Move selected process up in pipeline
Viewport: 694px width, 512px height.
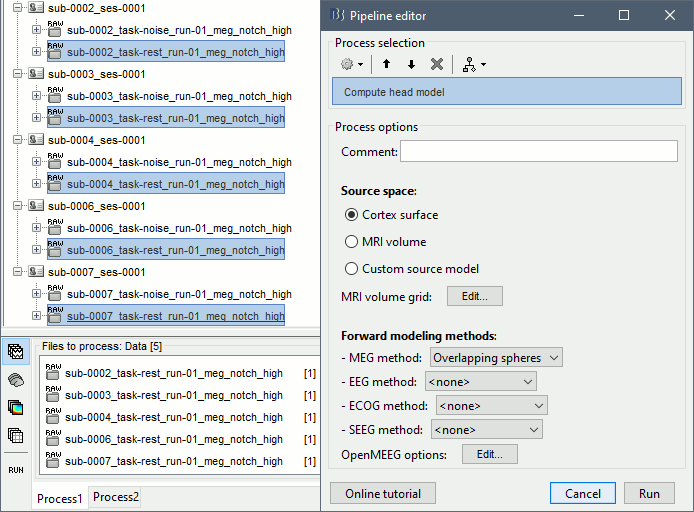point(386,64)
